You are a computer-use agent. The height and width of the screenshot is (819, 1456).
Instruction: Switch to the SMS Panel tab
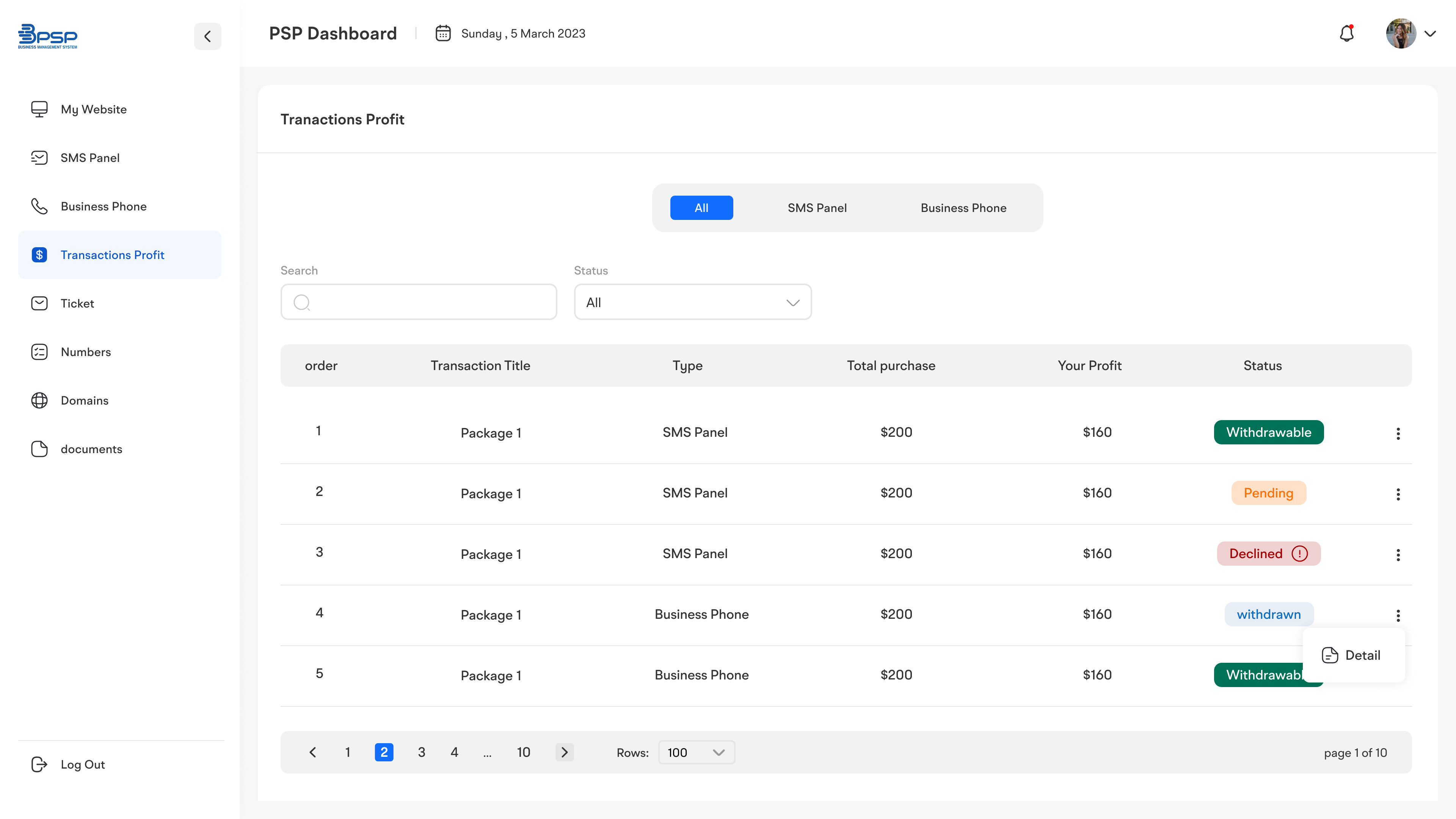point(817,208)
